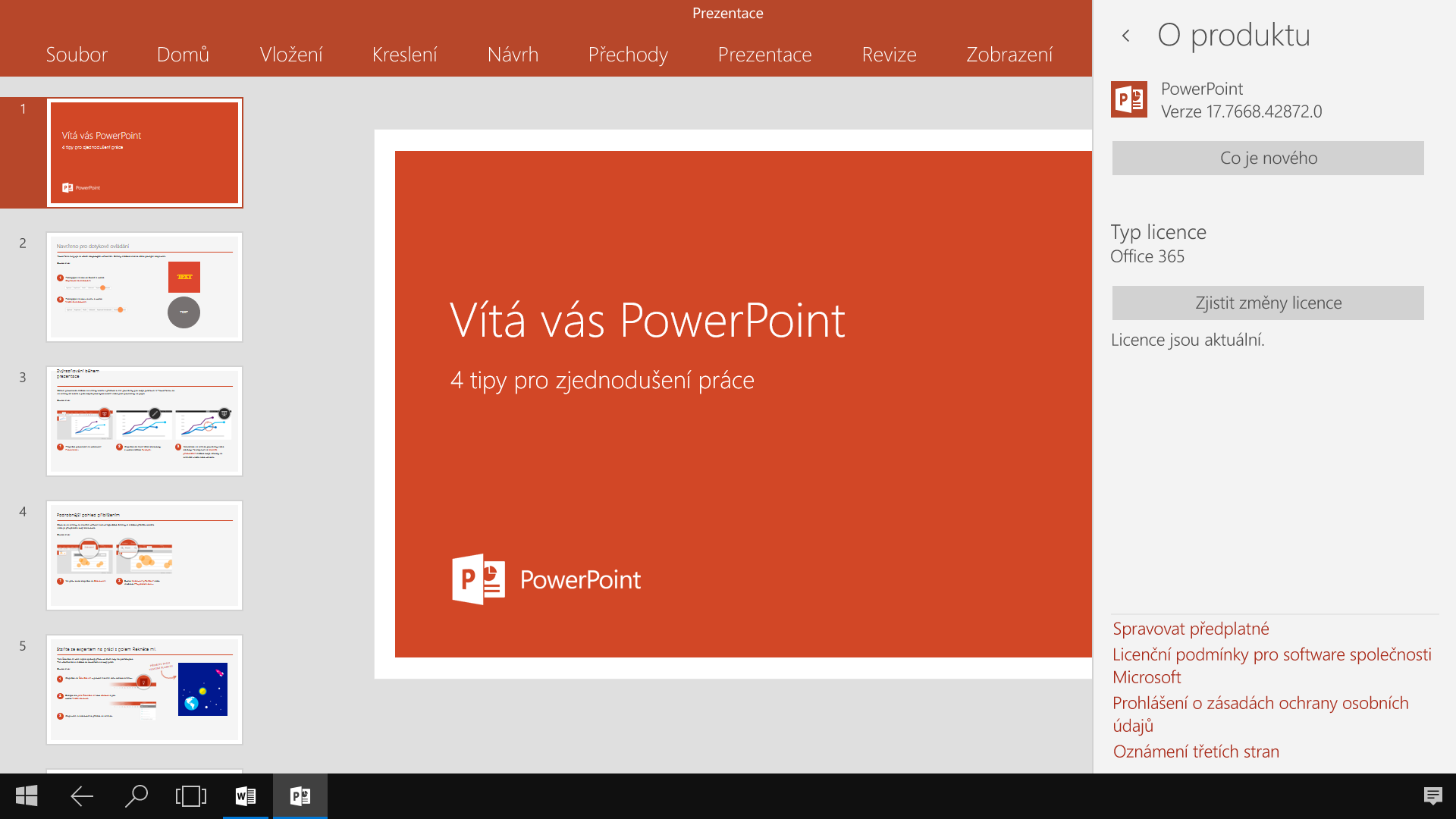Open the taskbar search magnifier
Viewport: 1456px width, 819px height.
coord(136,795)
